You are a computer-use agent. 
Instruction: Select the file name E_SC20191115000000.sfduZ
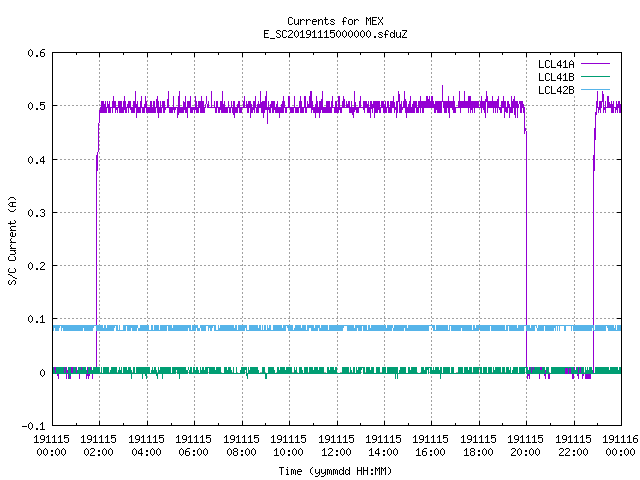click(335, 34)
